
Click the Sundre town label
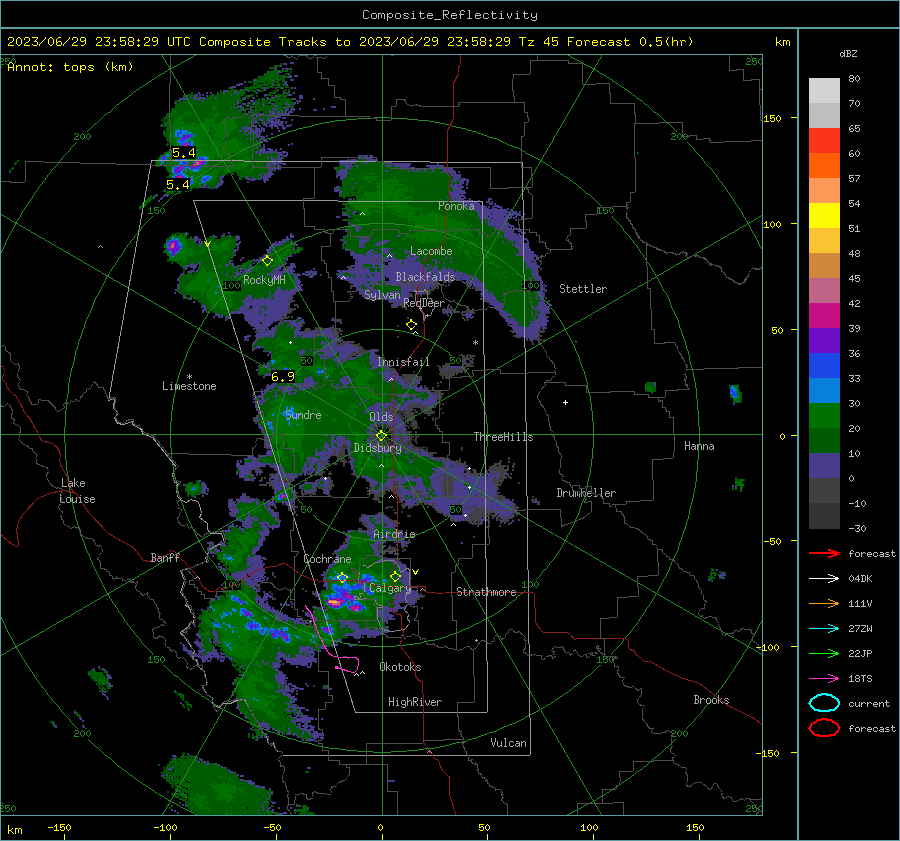tap(303, 415)
